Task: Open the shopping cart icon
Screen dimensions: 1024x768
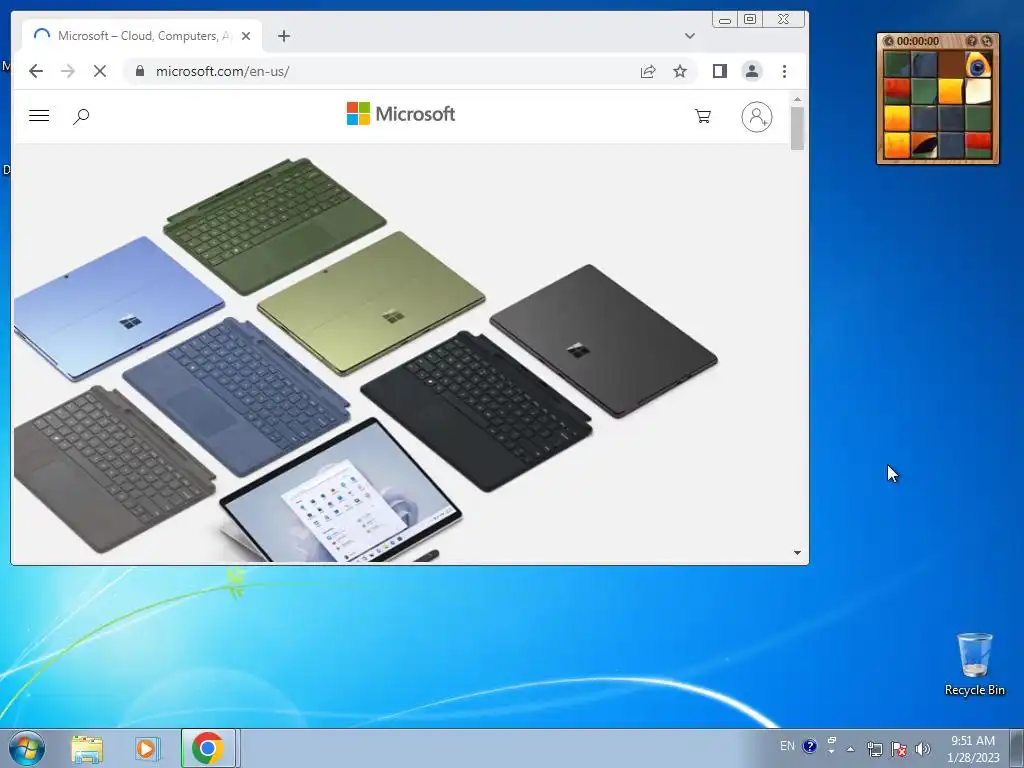Action: (x=703, y=116)
